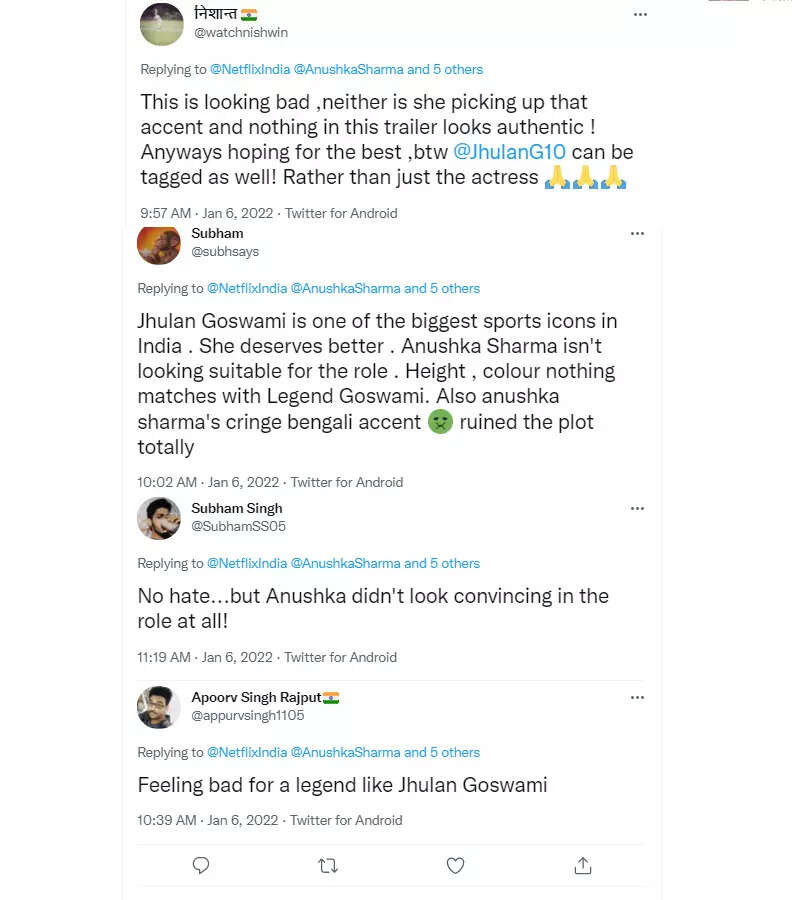Screen dimensions: 792x900
Task: Expand more menu on Apoorv Singh Rajput's tweet
Action: click(x=637, y=697)
